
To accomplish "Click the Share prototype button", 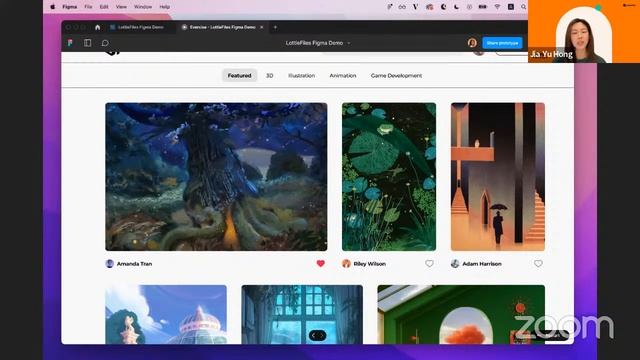I will pyautogui.click(x=502, y=43).
